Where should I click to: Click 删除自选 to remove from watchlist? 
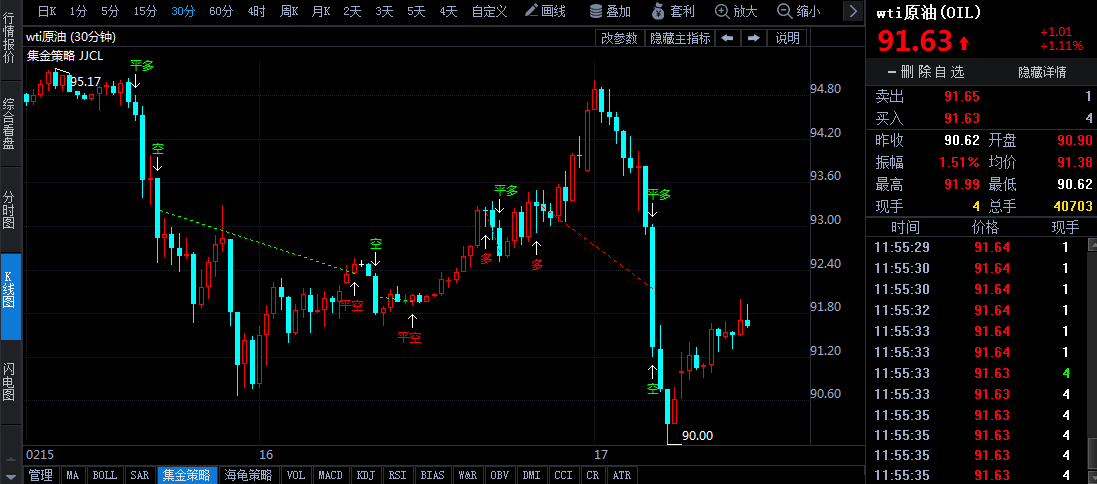click(926, 71)
